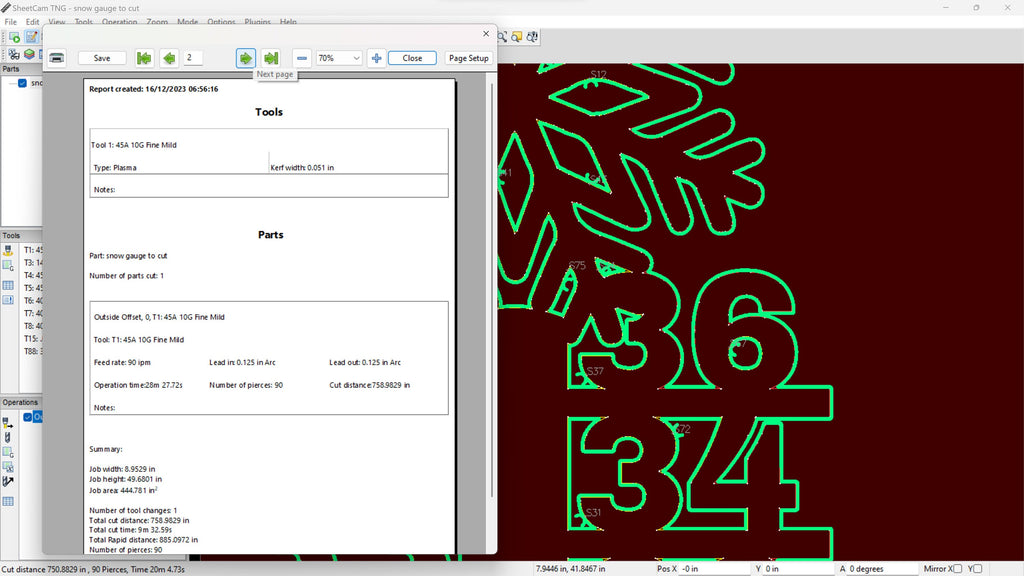Click the new drill operation icon
This screenshot has height=576, width=1024.
pos(8,438)
